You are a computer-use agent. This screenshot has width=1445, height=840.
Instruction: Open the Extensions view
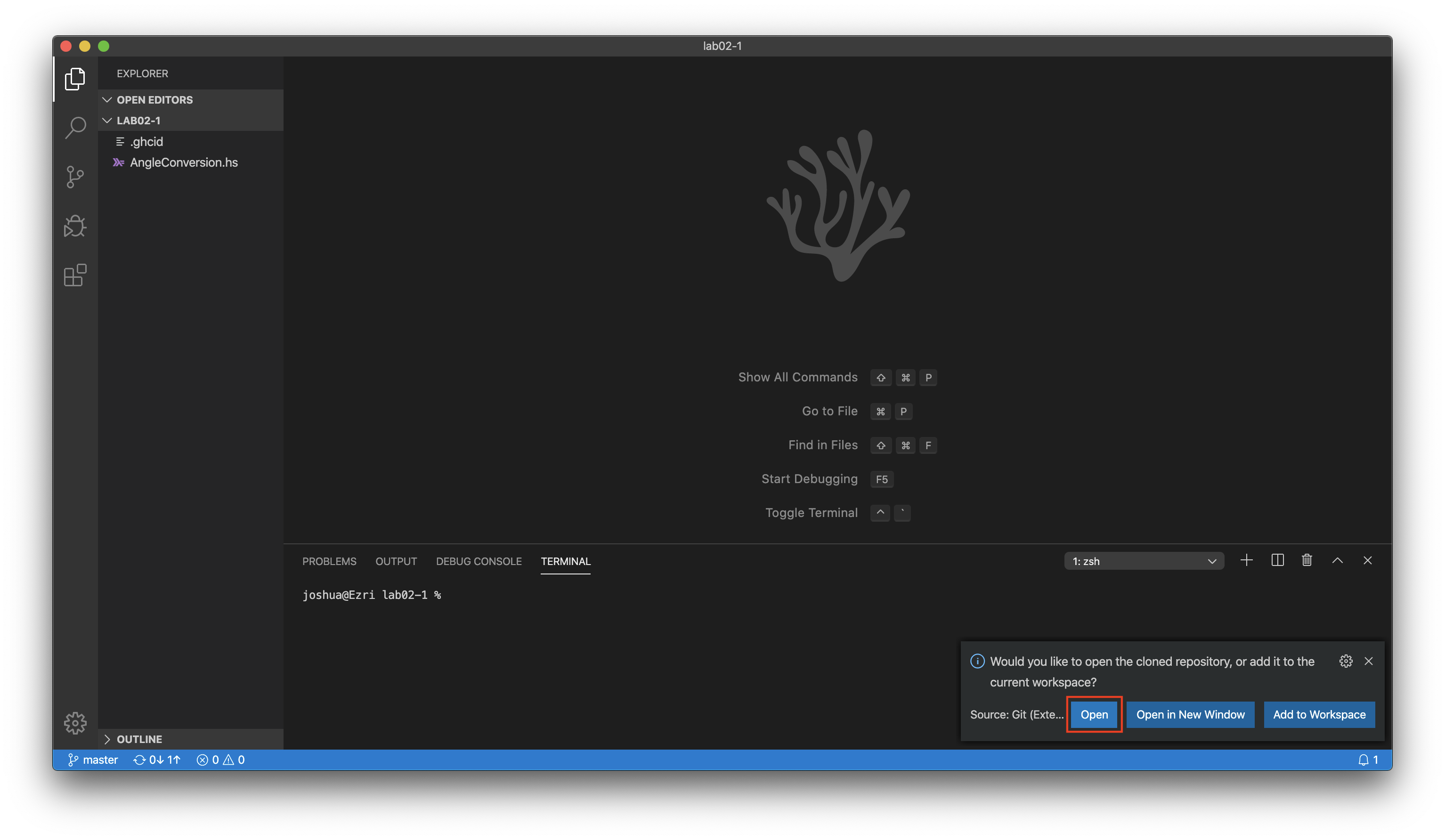coord(75,275)
